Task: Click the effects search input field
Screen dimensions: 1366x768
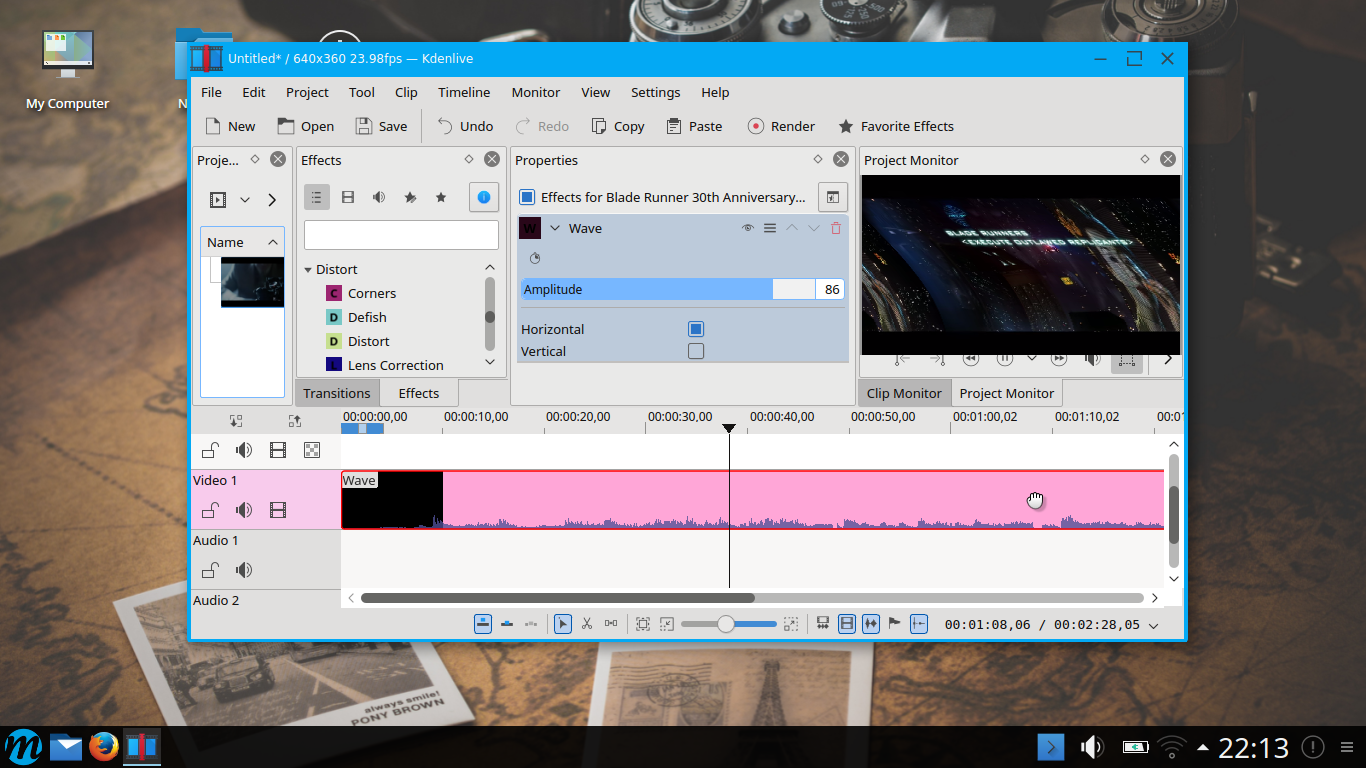Action: pos(401,235)
